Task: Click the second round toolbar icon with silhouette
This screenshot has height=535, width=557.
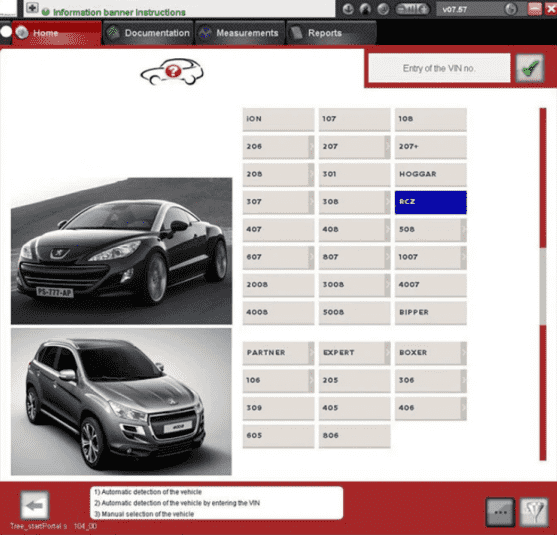Action: (366, 9)
